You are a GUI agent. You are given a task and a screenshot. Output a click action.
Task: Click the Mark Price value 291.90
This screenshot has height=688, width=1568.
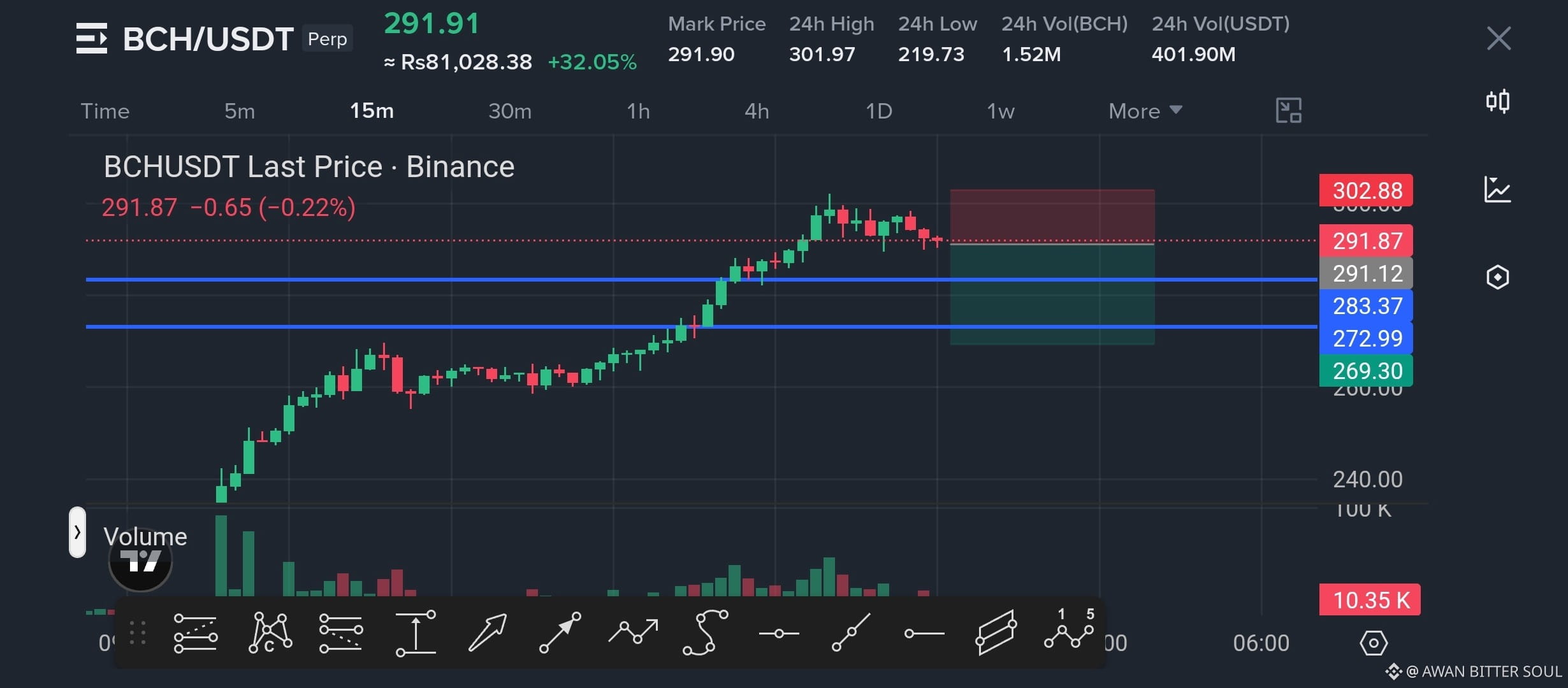click(701, 54)
